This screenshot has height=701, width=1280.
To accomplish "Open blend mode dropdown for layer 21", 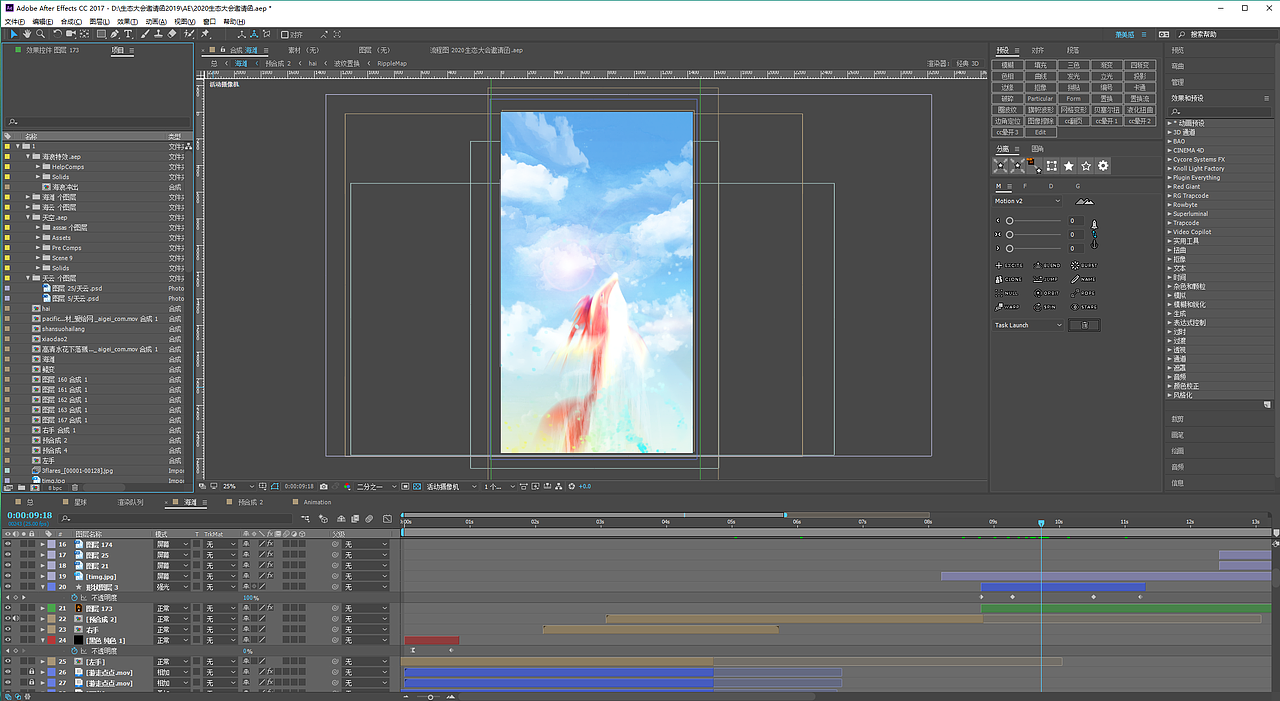I will (172, 609).
